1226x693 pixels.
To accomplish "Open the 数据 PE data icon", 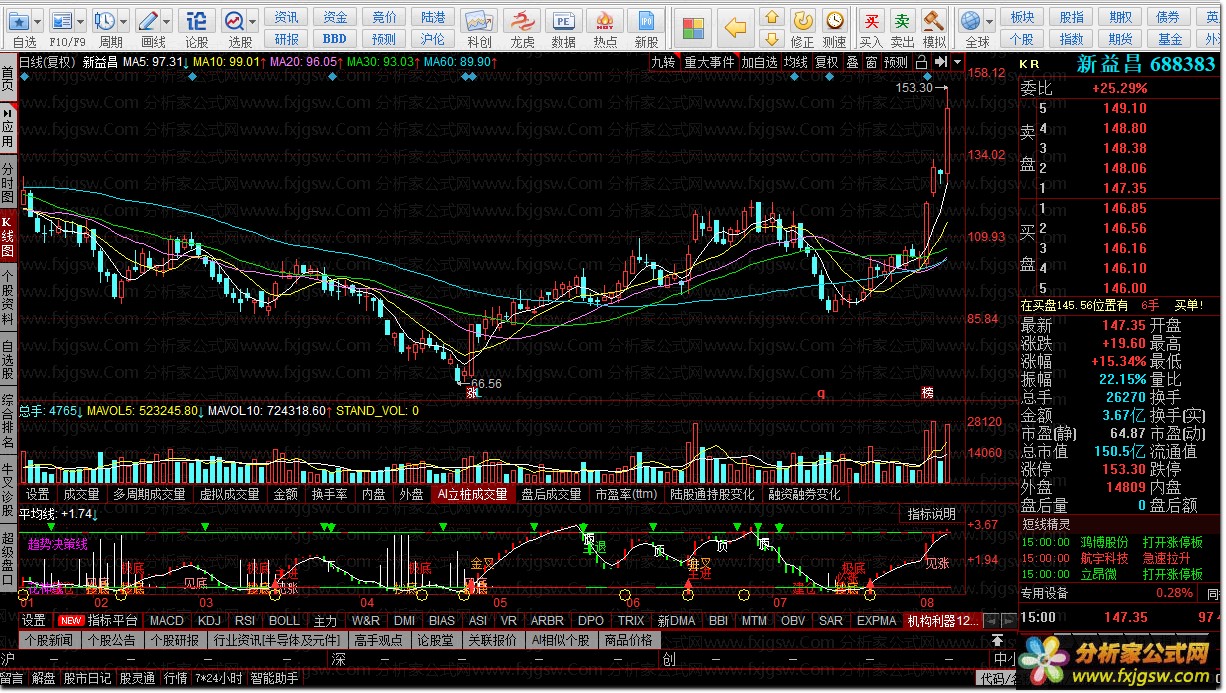I will [x=563, y=22].
